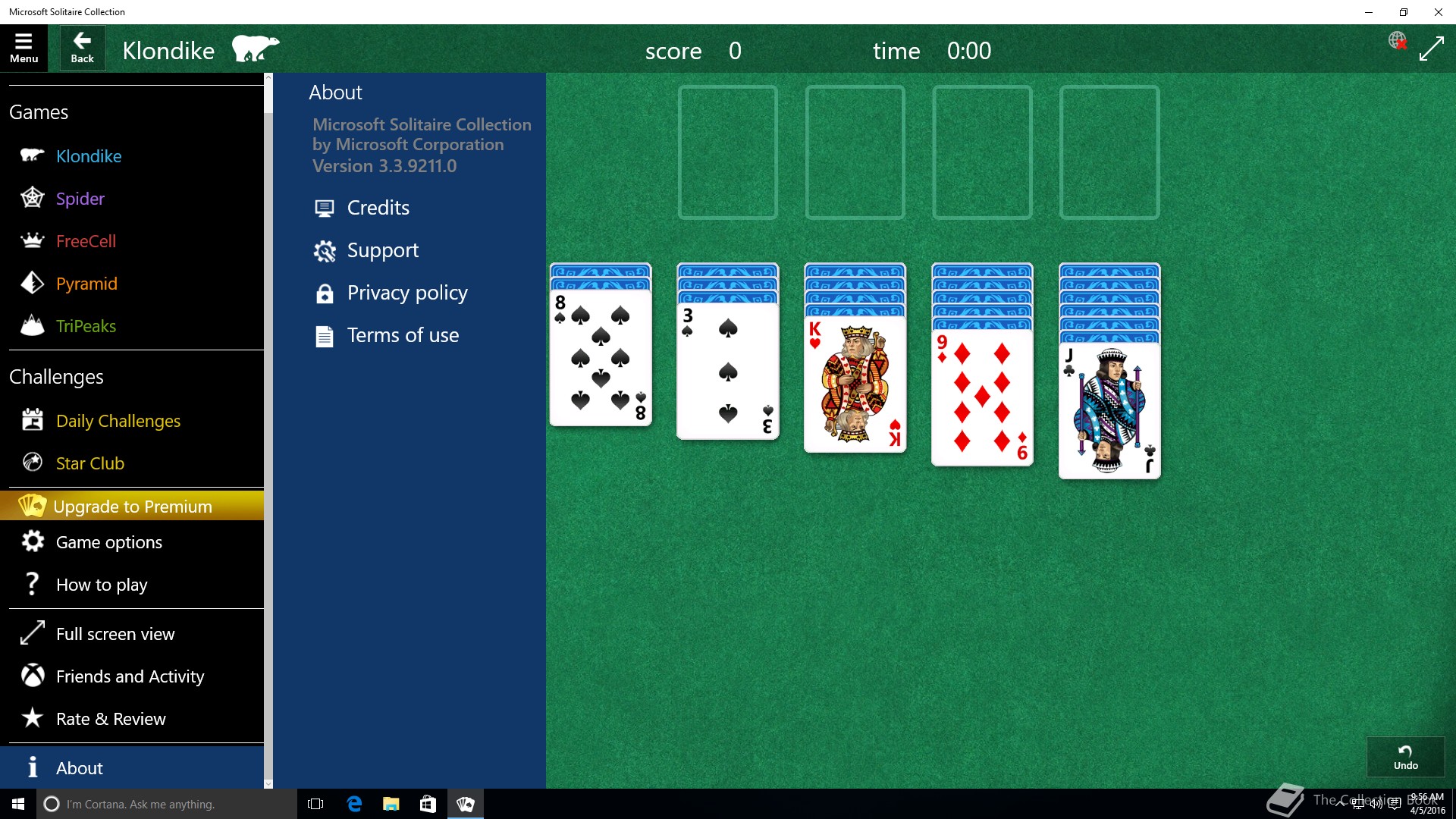
Task: Click the Full screen view arrow icon
Action: (32, 633)
